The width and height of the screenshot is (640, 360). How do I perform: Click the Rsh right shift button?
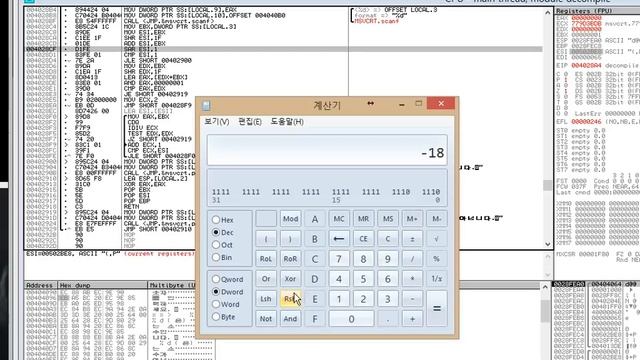(x=290, y=299)
